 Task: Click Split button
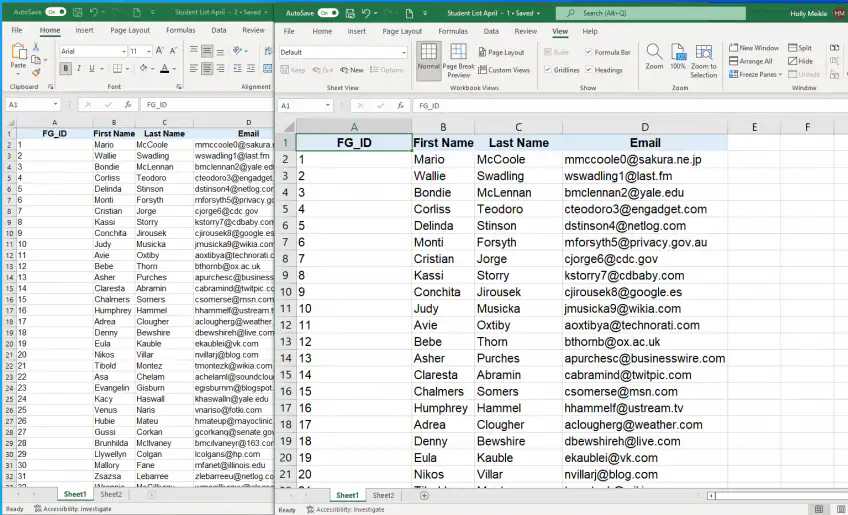pyautogui.click(x=800, y=48)
